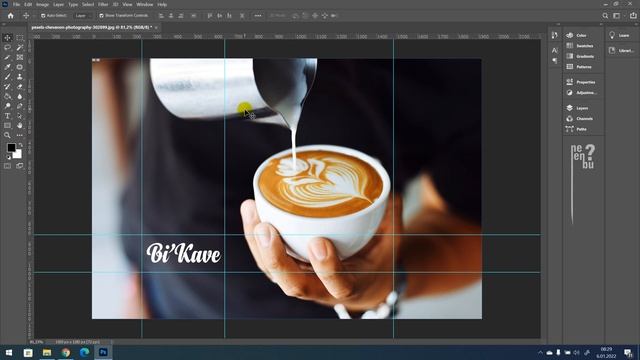
Task: Select the Hand tool
Action: click(x=20, y=126)
